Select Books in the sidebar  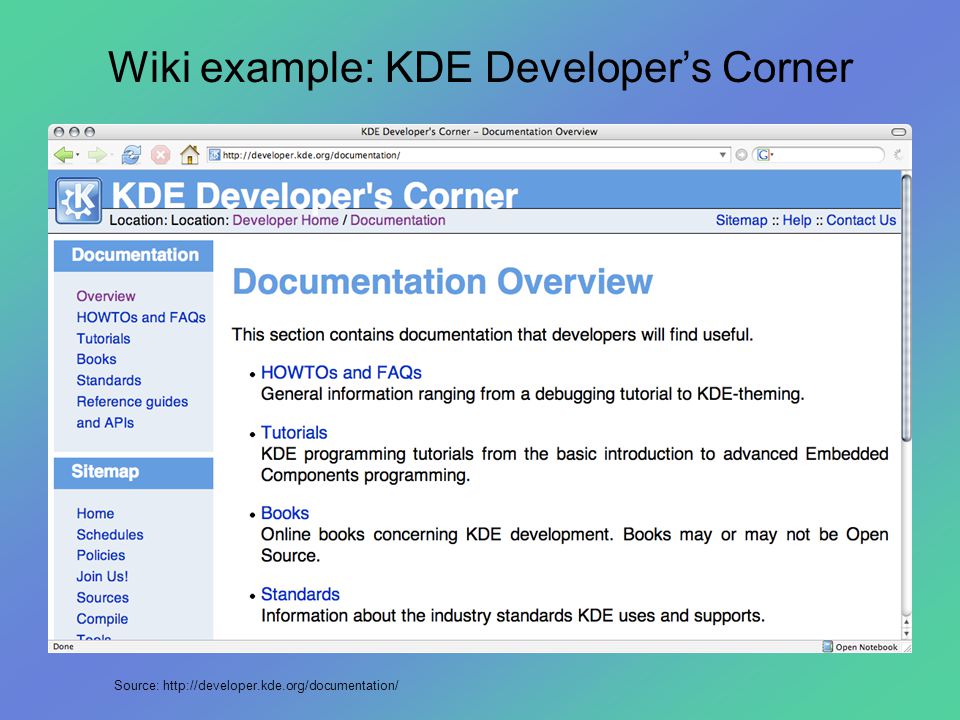pos(96,359)
